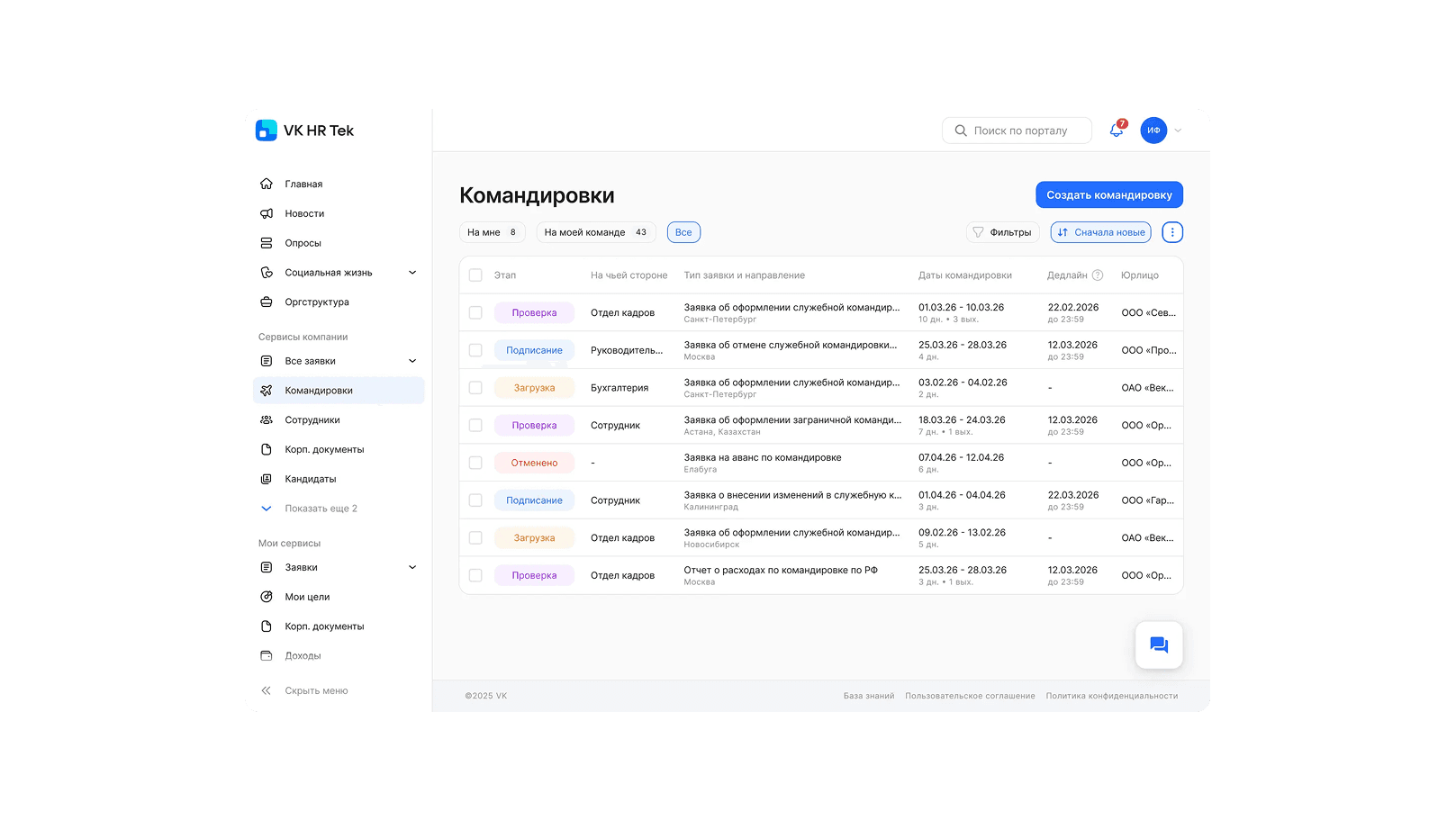This screenshot has height=820, width=1456.
Task: Collapse sidebar with Скрыть меню
Action: pyautogui.click(x=304, y=691)
